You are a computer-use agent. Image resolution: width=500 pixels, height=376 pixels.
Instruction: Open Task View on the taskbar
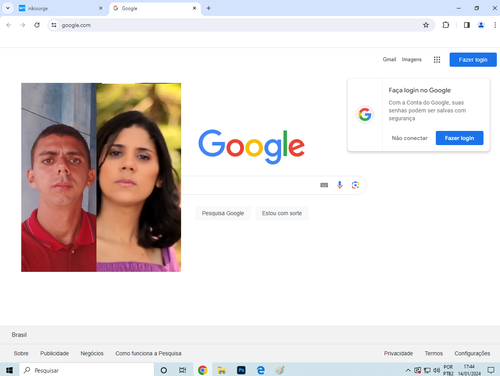pyautogui.click(x=182, y=370)
